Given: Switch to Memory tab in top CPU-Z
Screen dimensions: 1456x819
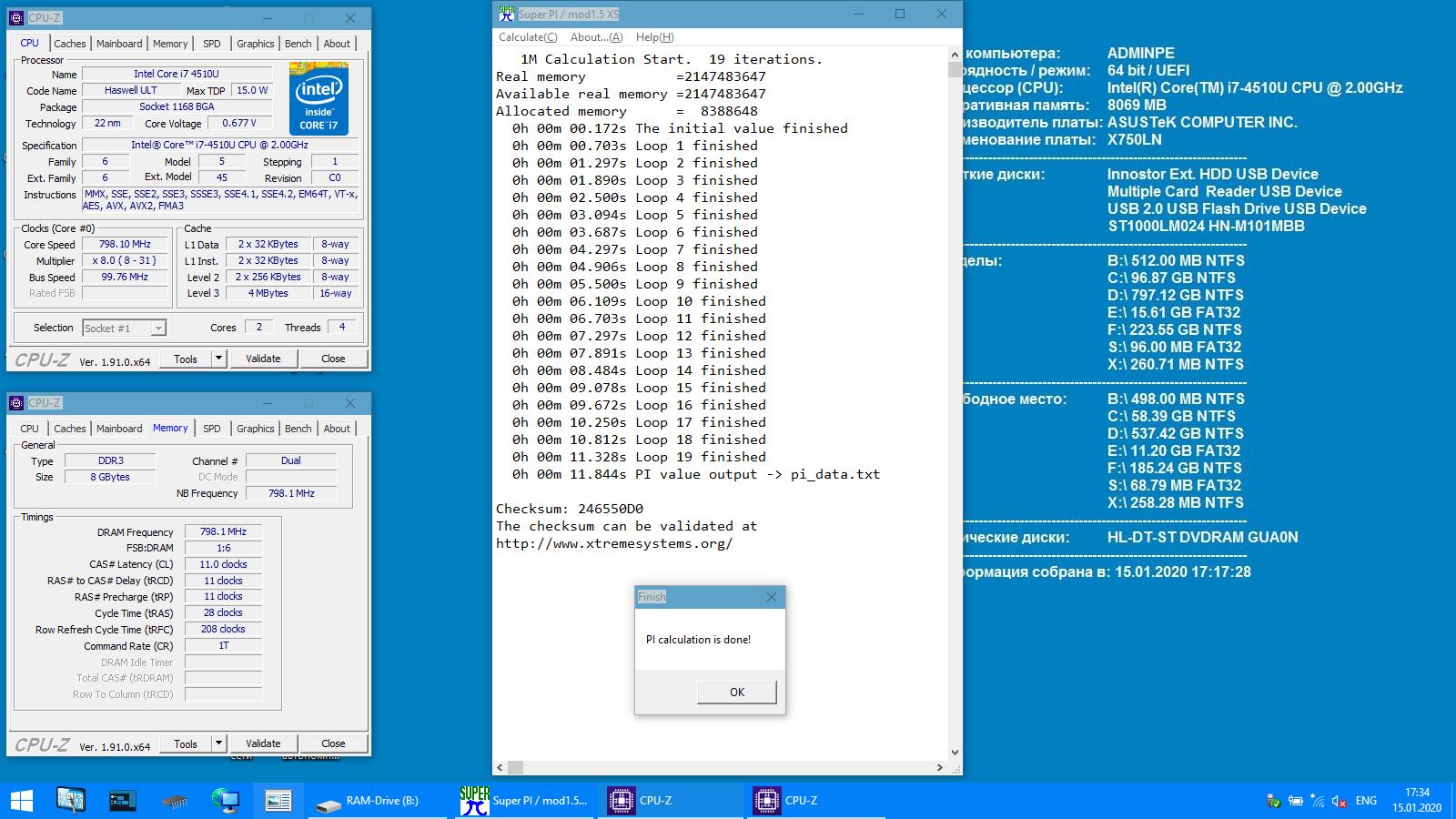Looking at the screenshot, I should pyautogui.click(x=170, y=44).
